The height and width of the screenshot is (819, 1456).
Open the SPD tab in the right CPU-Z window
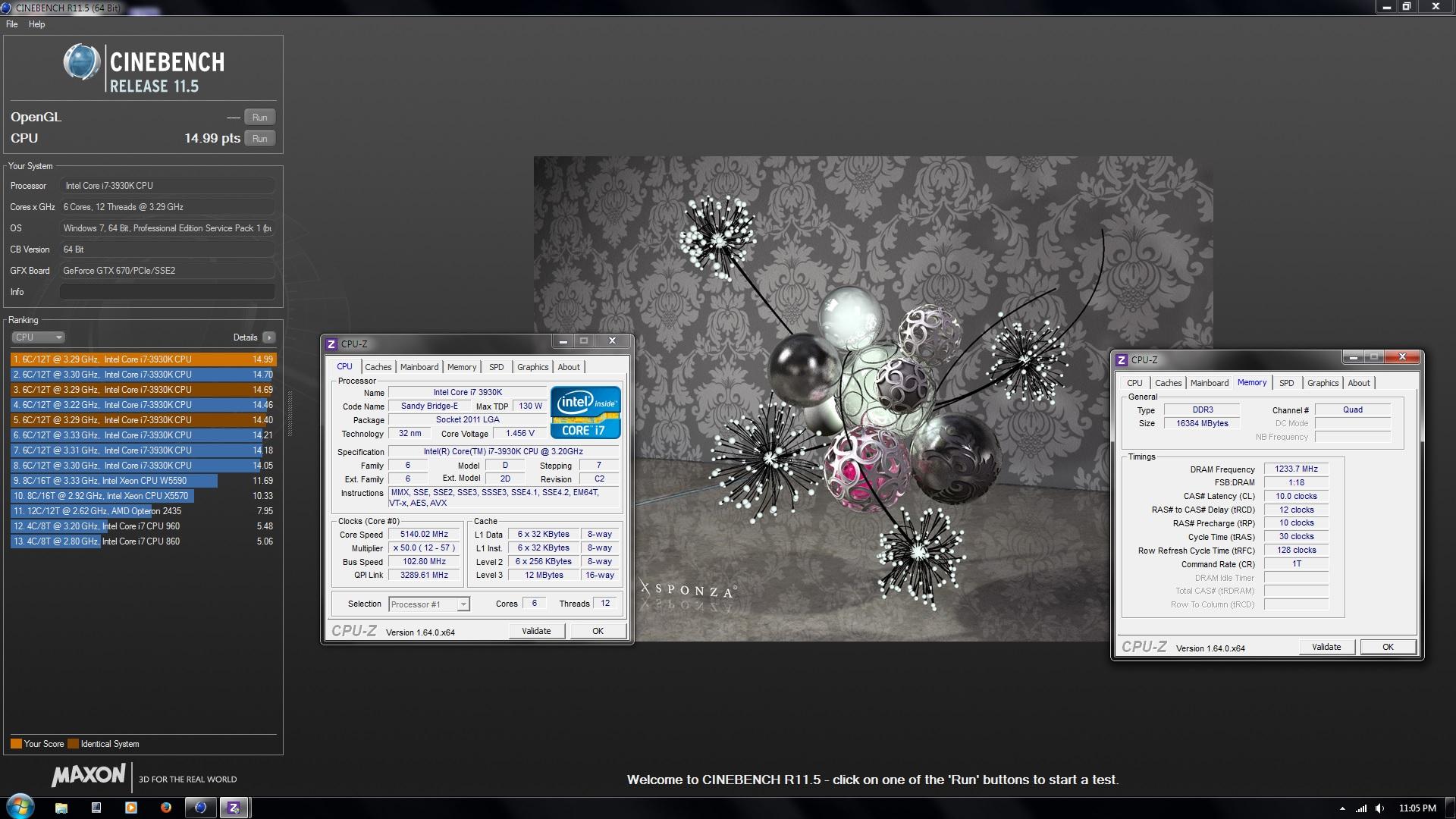coord(1287,383)
